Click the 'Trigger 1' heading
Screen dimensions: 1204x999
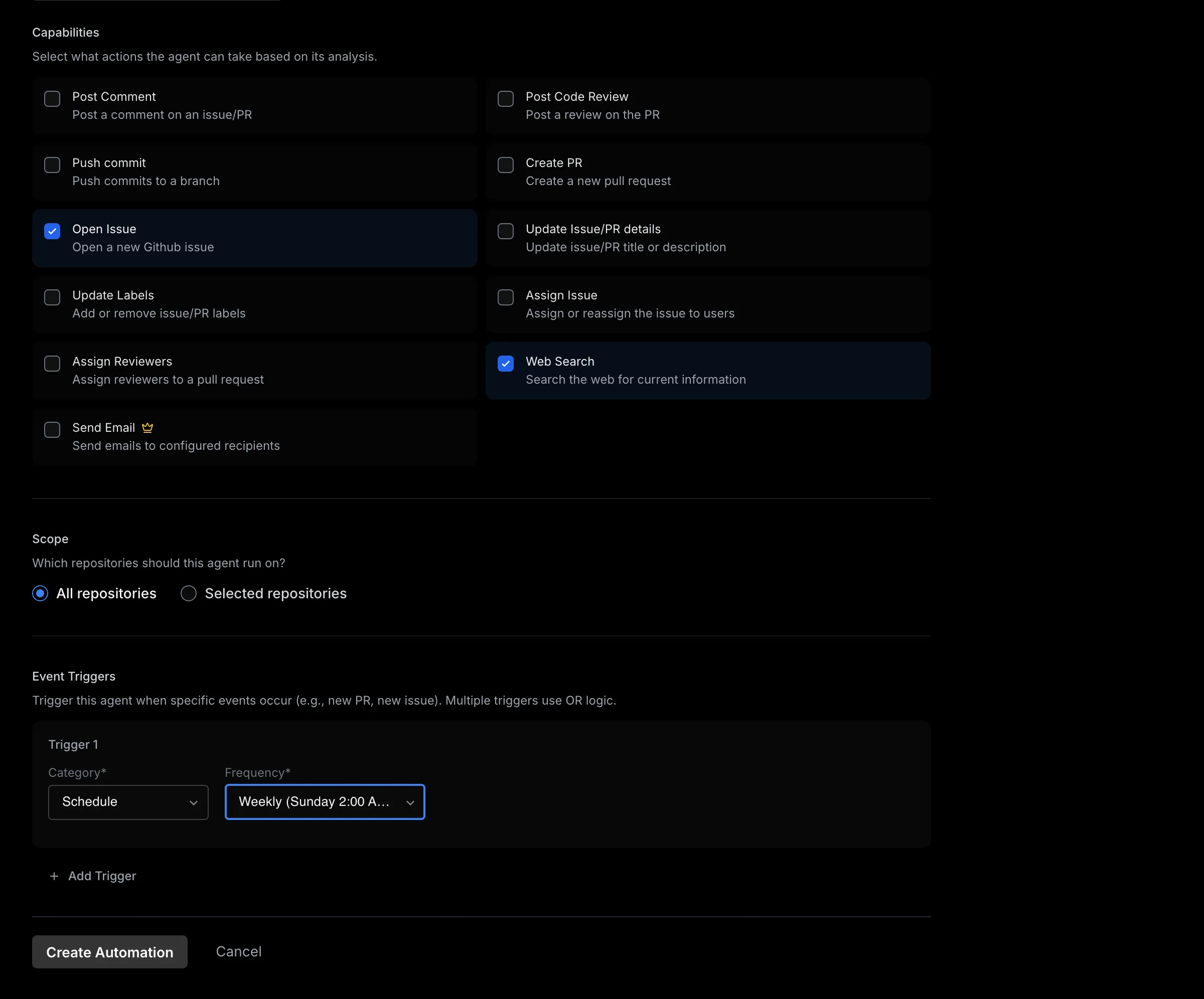pyautogui.click(x=73, y=745)
